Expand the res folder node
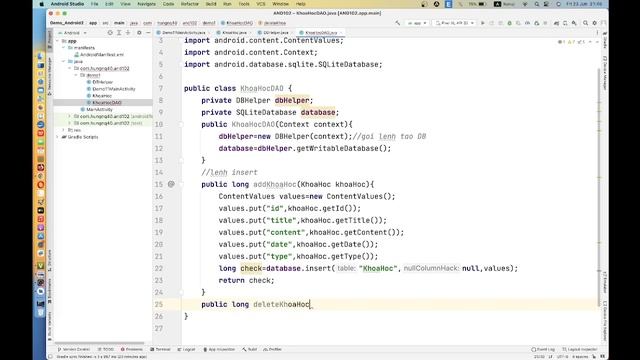 pyautogui.click(x=64, y=130)
